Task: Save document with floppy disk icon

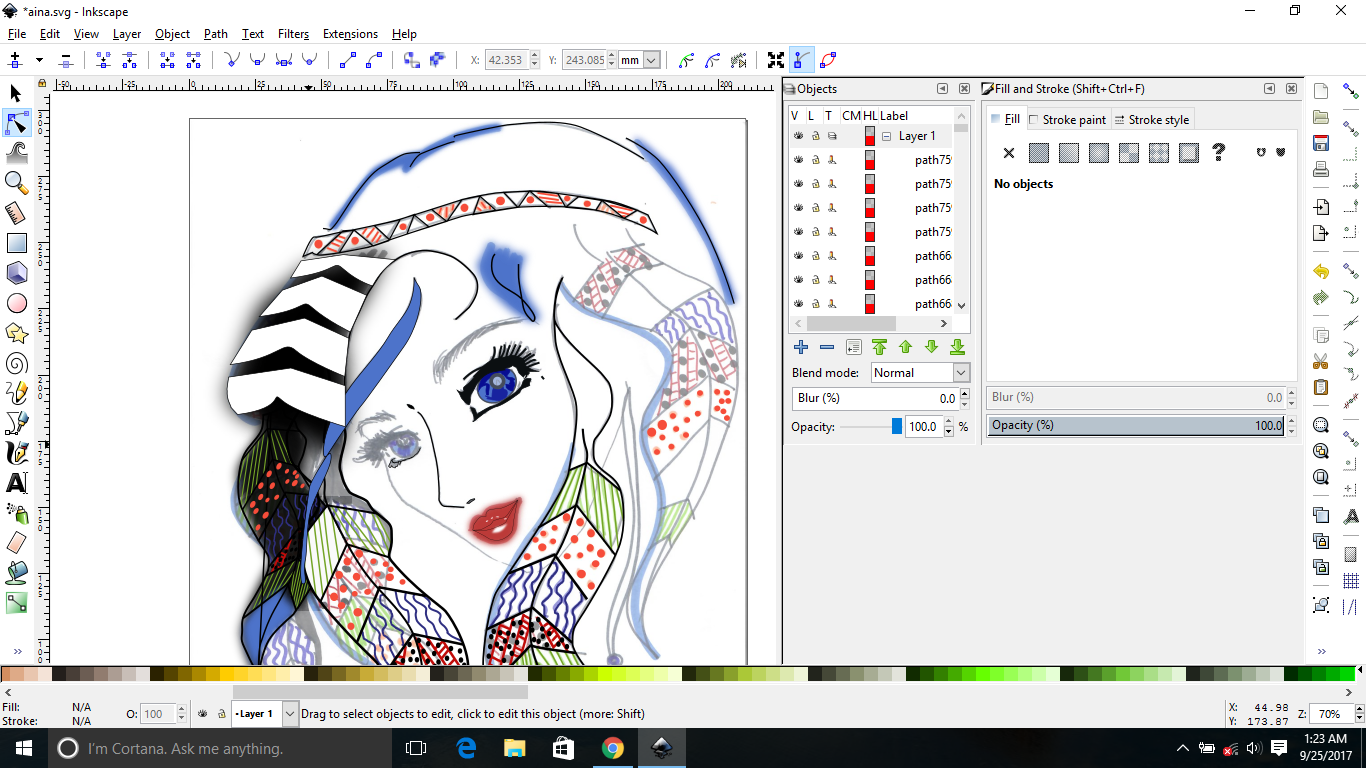Action: pos(1321,143)
